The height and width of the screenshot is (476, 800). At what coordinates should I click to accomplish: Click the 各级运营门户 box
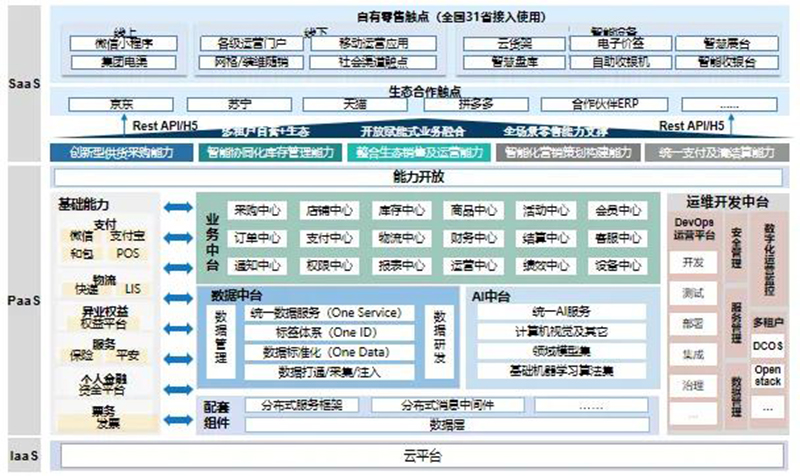[251, 43]
